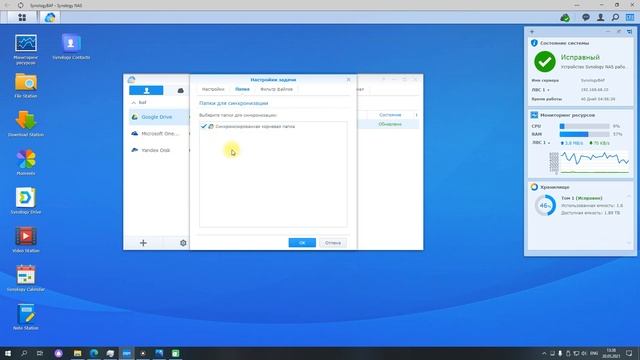Expand the LAN 1 dropdown in Resource Monitor
The width and height of the screenshot is (640, 360).
click(x=549, y=143)
